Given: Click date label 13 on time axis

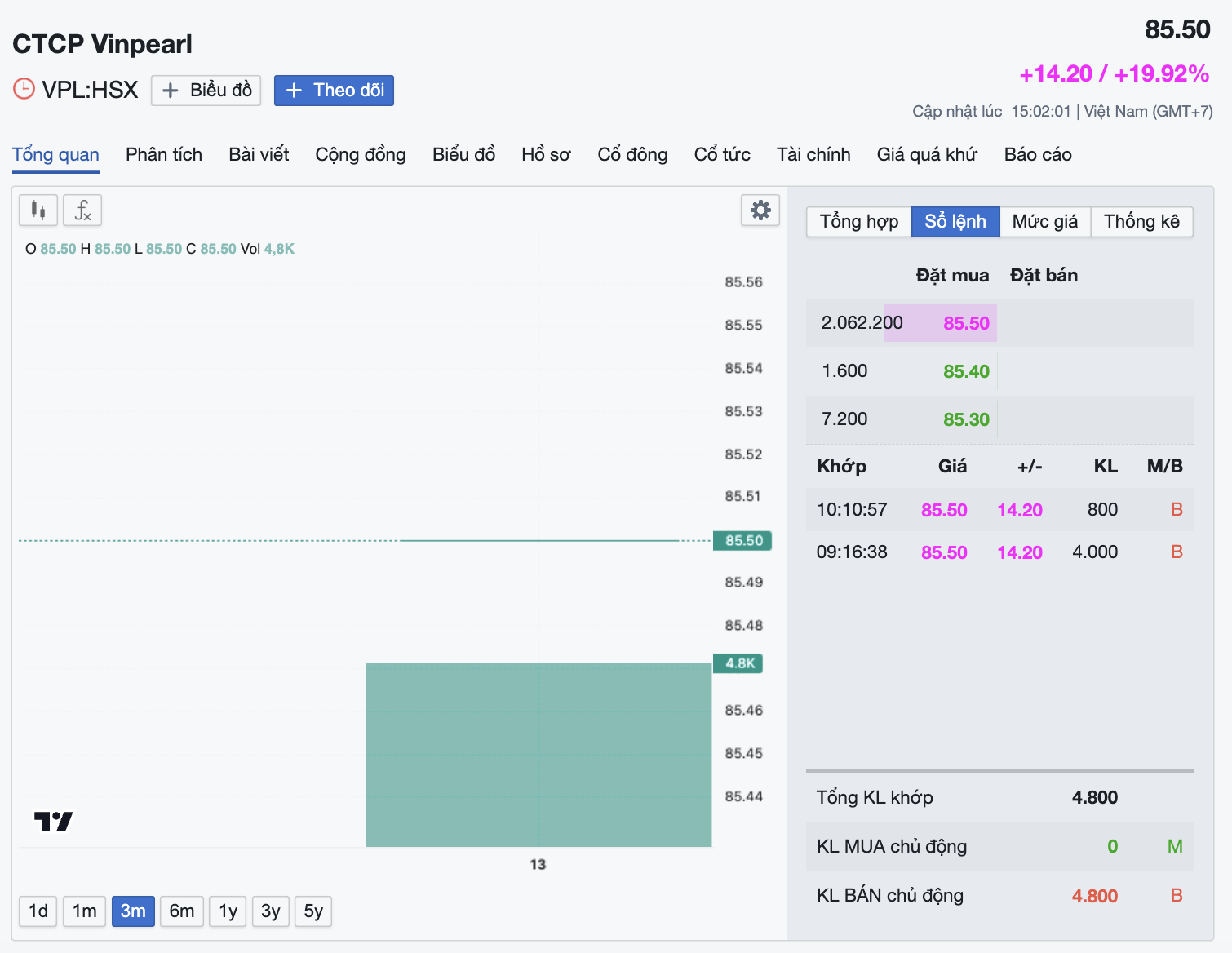Looking at the screenshot, I should click(538, 864).
